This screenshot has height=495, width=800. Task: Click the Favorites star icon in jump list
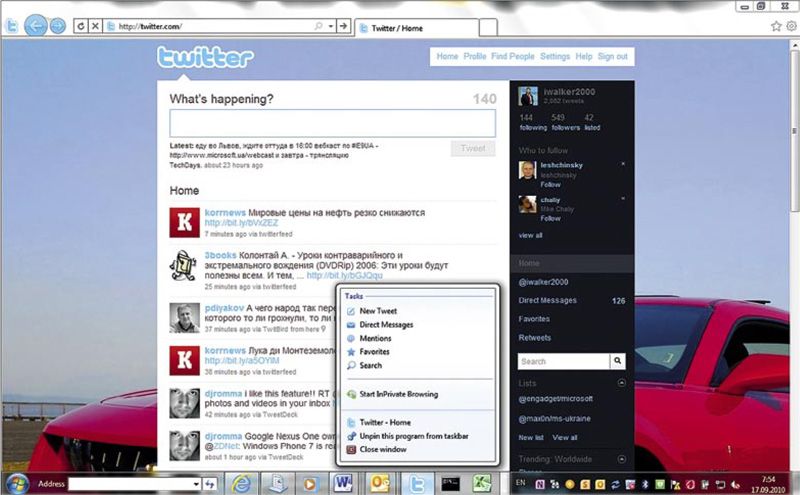point(350,352)
